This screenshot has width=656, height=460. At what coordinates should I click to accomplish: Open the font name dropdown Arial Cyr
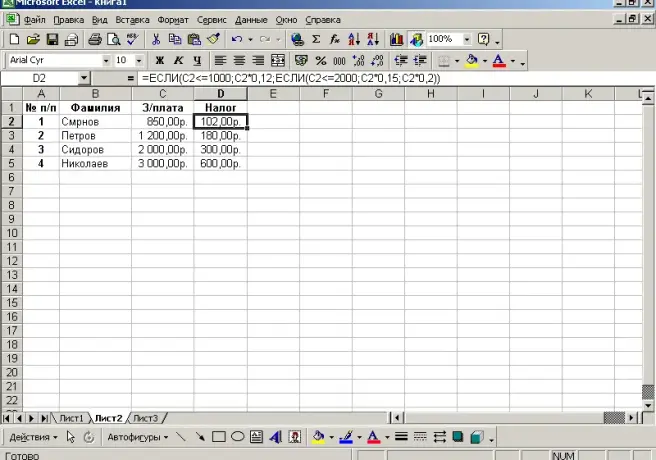[x=103, y=60]
